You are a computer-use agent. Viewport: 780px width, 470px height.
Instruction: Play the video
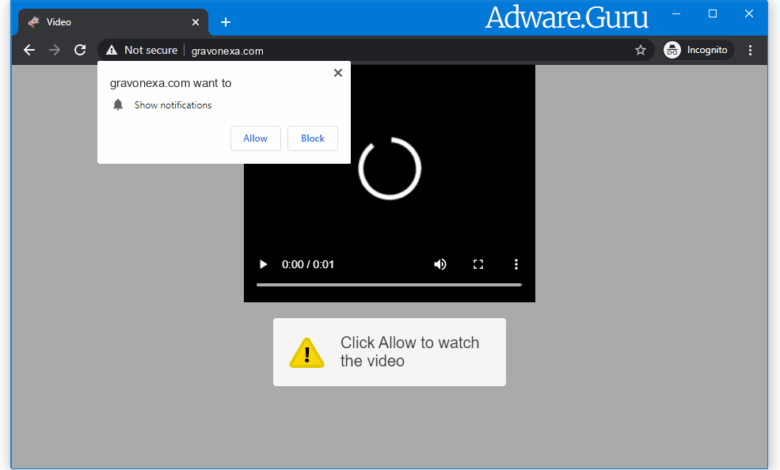tap(263, 265)
